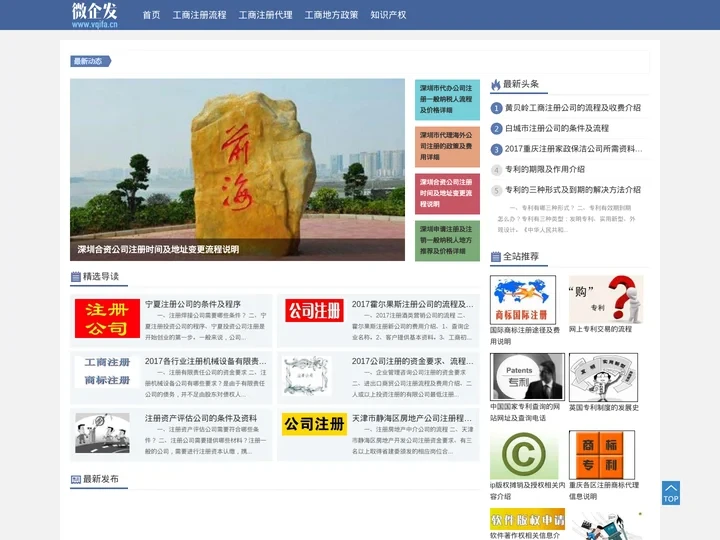
Task: Click number 4 badge beside 专利的期限
Action: pos(496,170)
